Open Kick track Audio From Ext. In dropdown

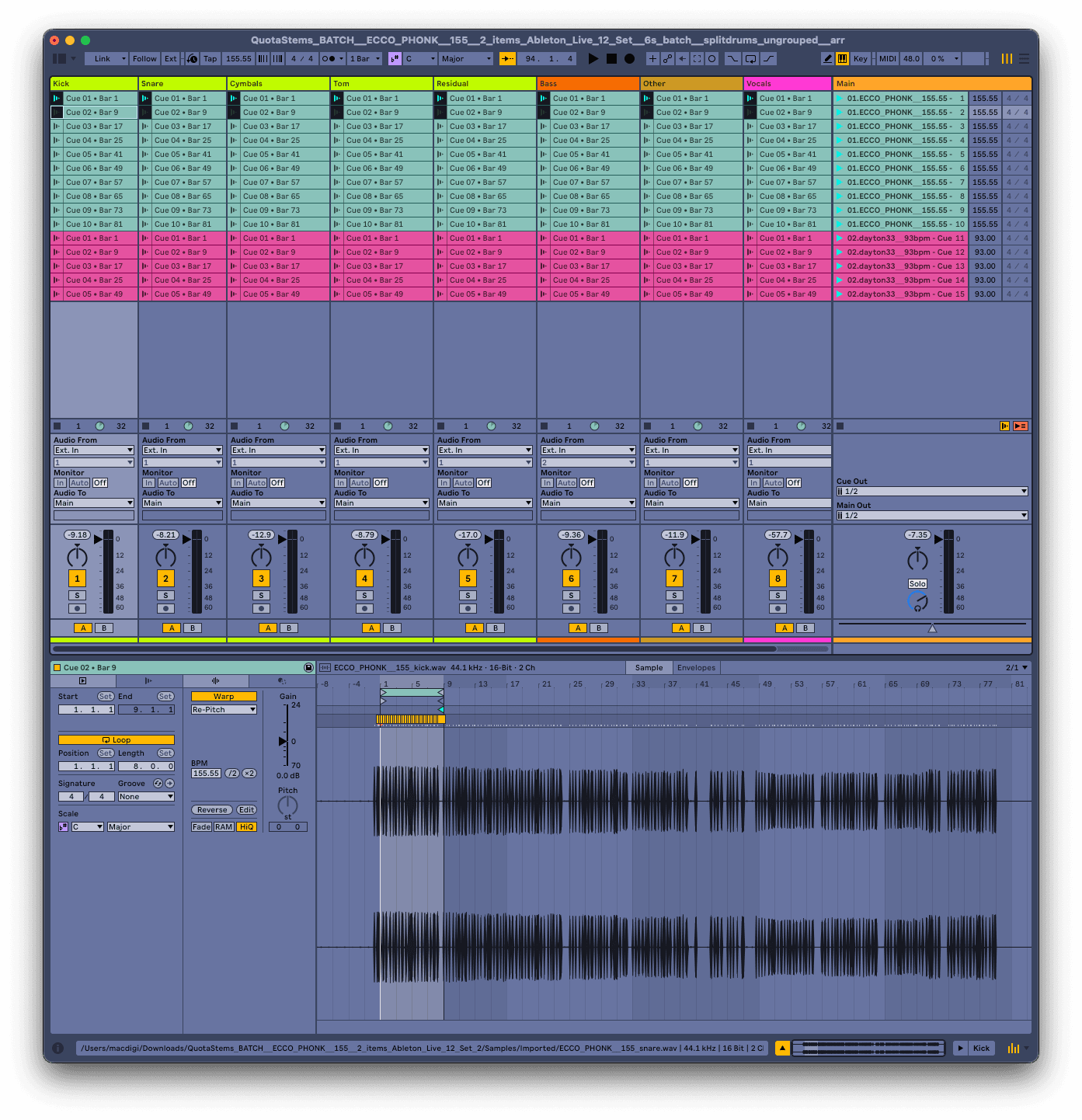pyautogui.click(x=94, y=450)
